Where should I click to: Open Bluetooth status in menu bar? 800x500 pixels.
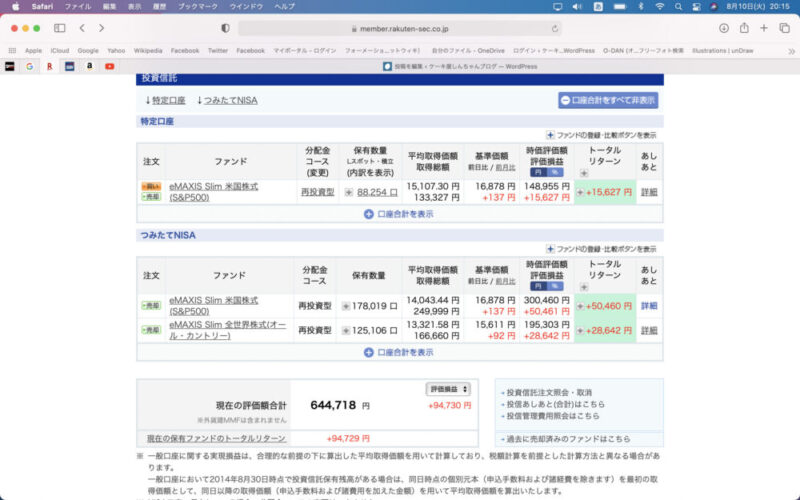click(x=641, y=7)
